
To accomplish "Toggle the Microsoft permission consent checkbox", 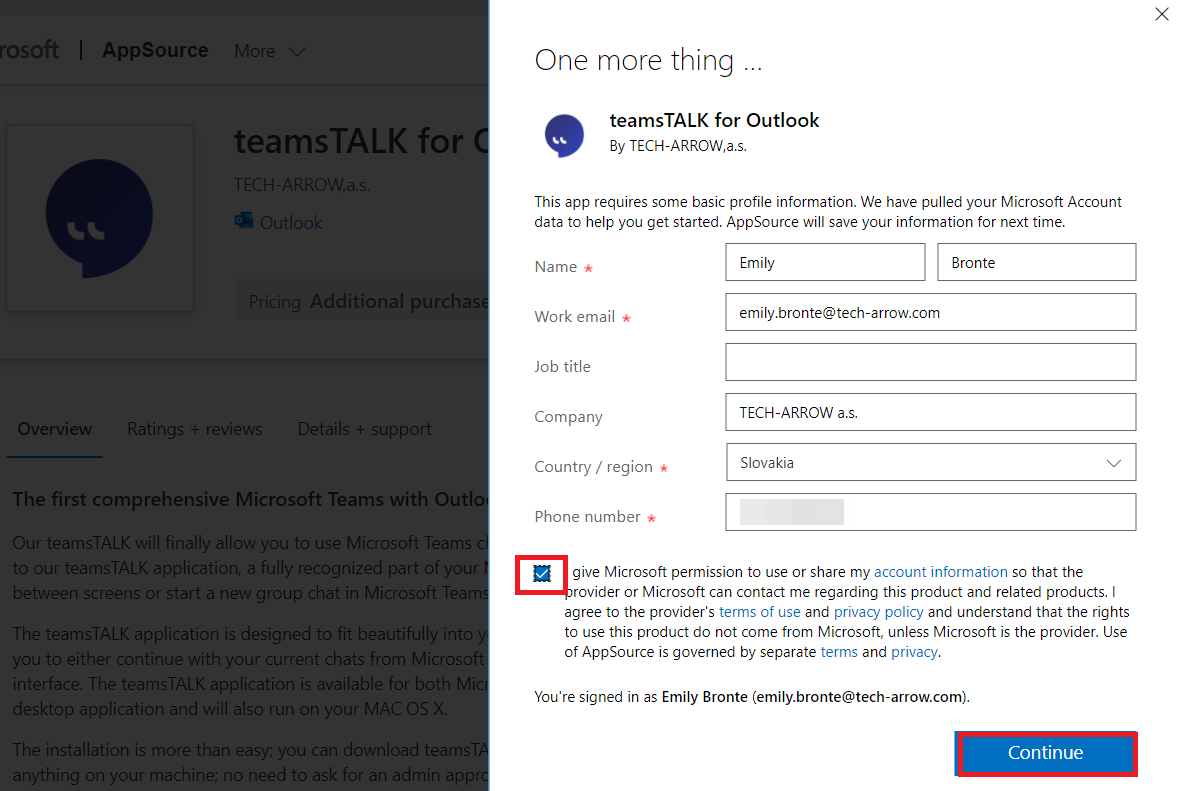I will [542, 573].
